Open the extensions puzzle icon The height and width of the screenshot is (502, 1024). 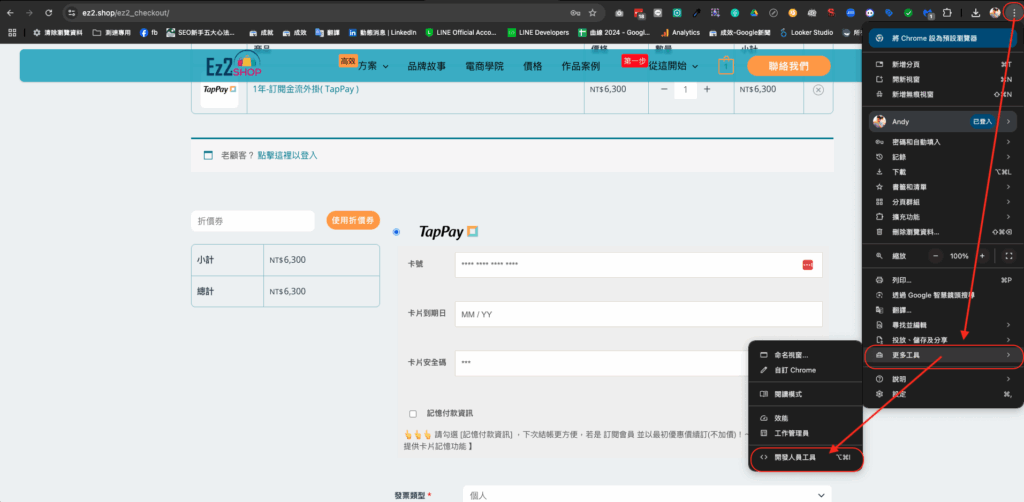(947, 12)
